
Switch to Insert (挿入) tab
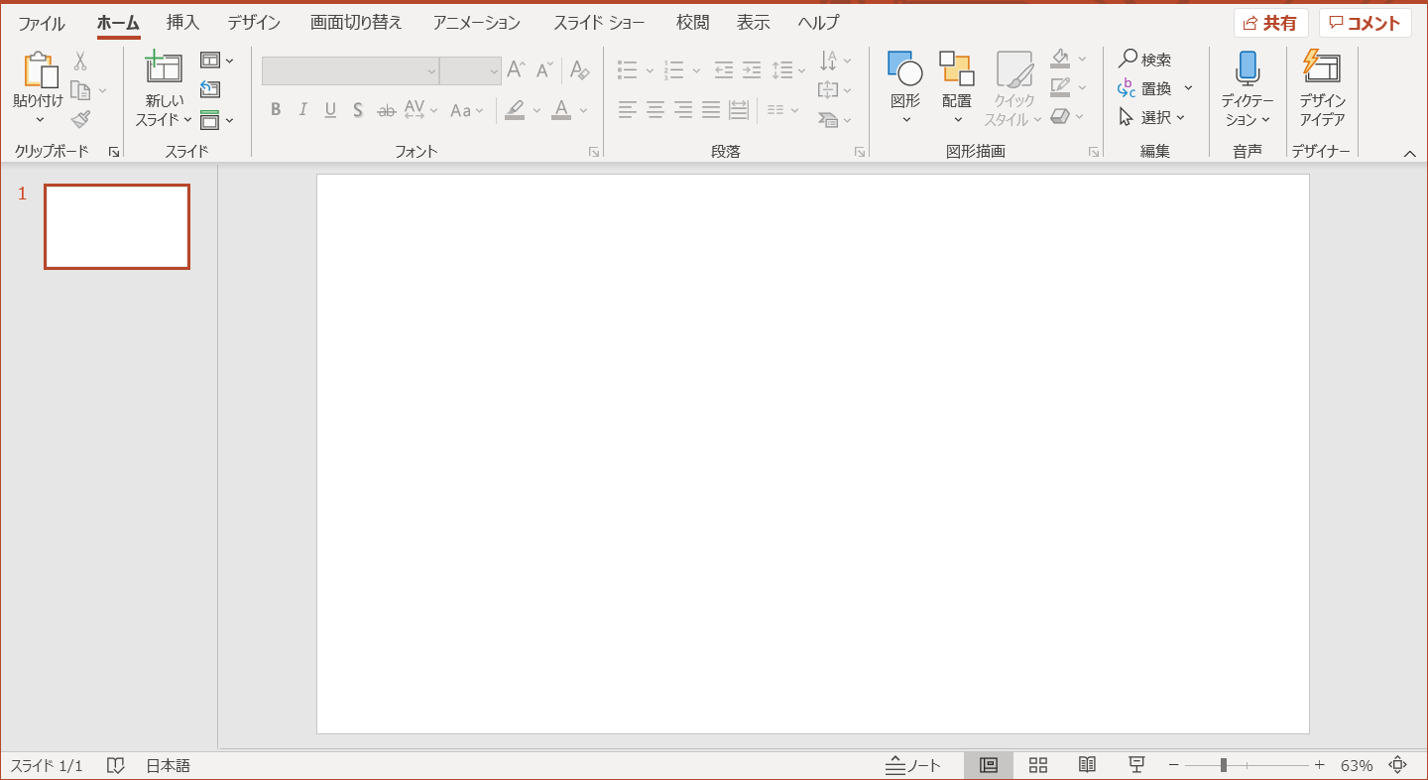coord(183,23)
